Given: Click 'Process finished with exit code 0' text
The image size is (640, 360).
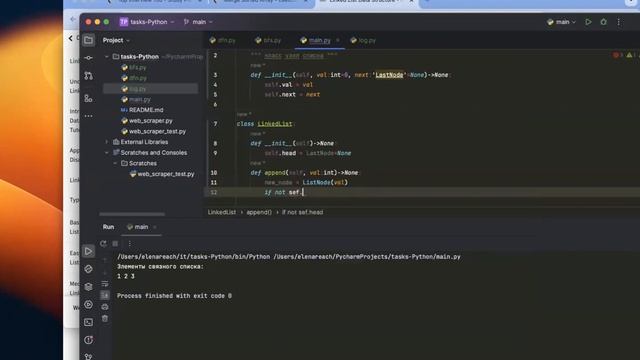Looking at the screenshot, I should coord(174,296).
